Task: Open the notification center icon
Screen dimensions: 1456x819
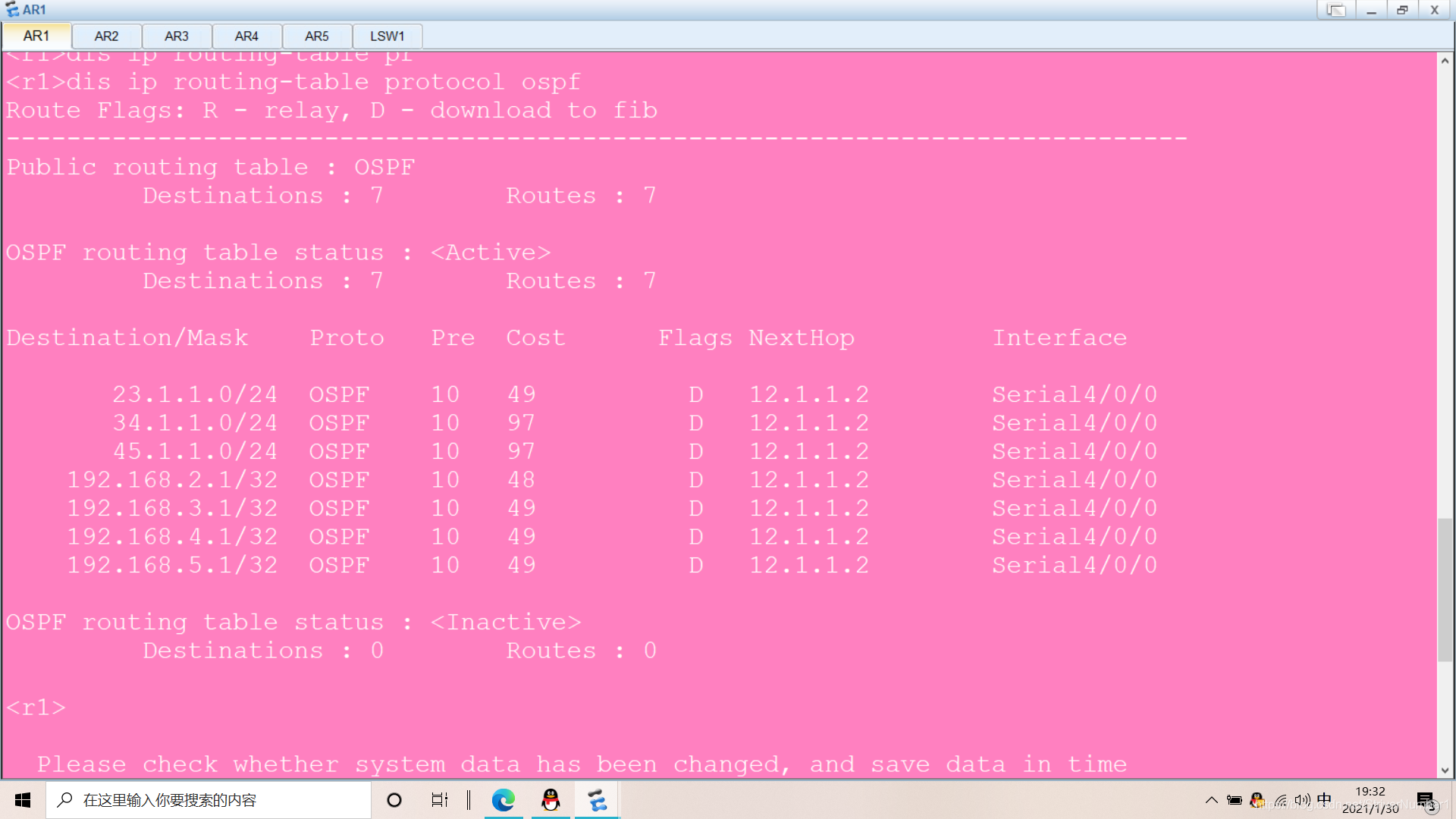Action: [1425, 800]
